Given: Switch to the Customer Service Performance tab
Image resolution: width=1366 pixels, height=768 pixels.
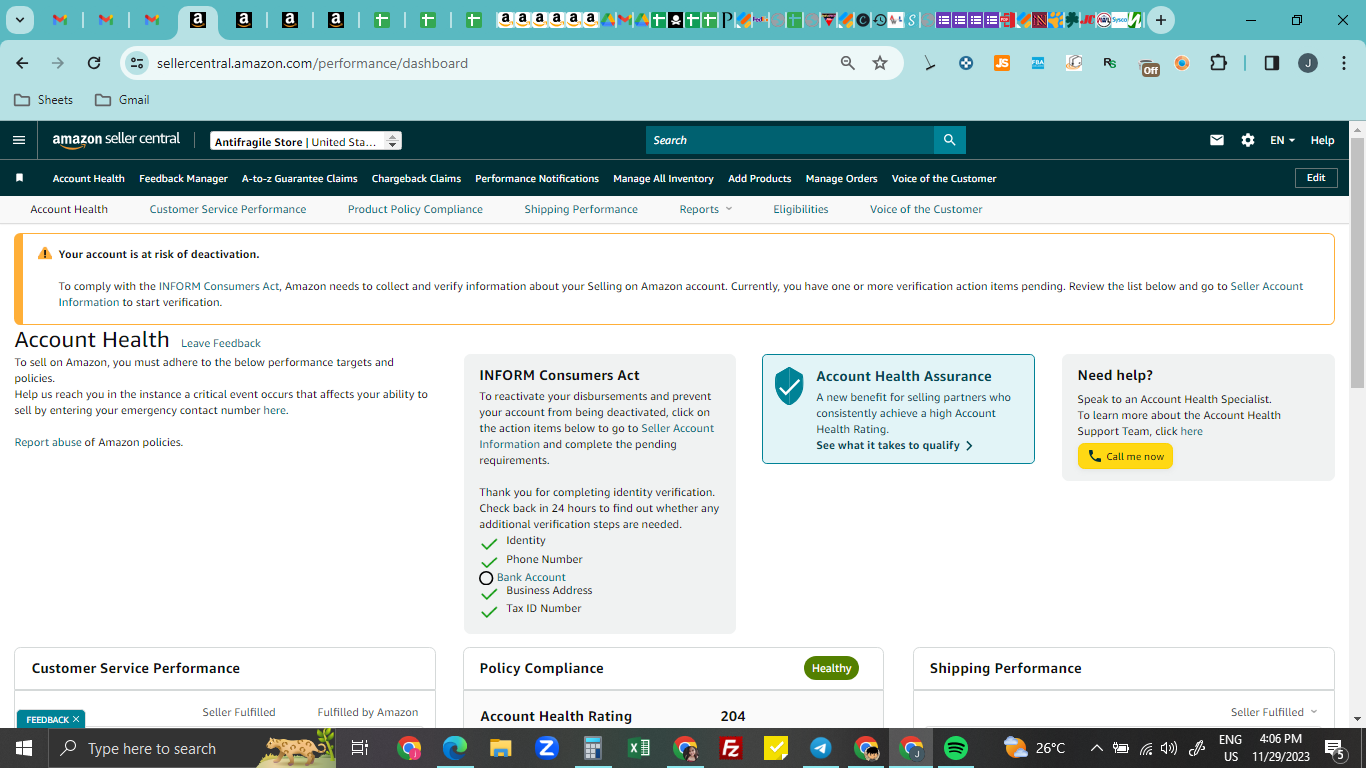Looking at the screenshot, I should tap(228, 209).
